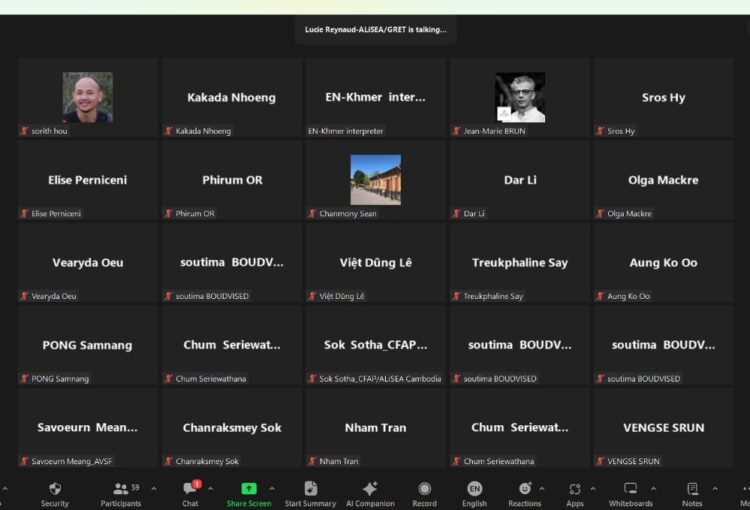Select the sorith hou video thumbnail
Image resolution: width=750 pixels, height=510 pixels.
click(x=88, y=98)
